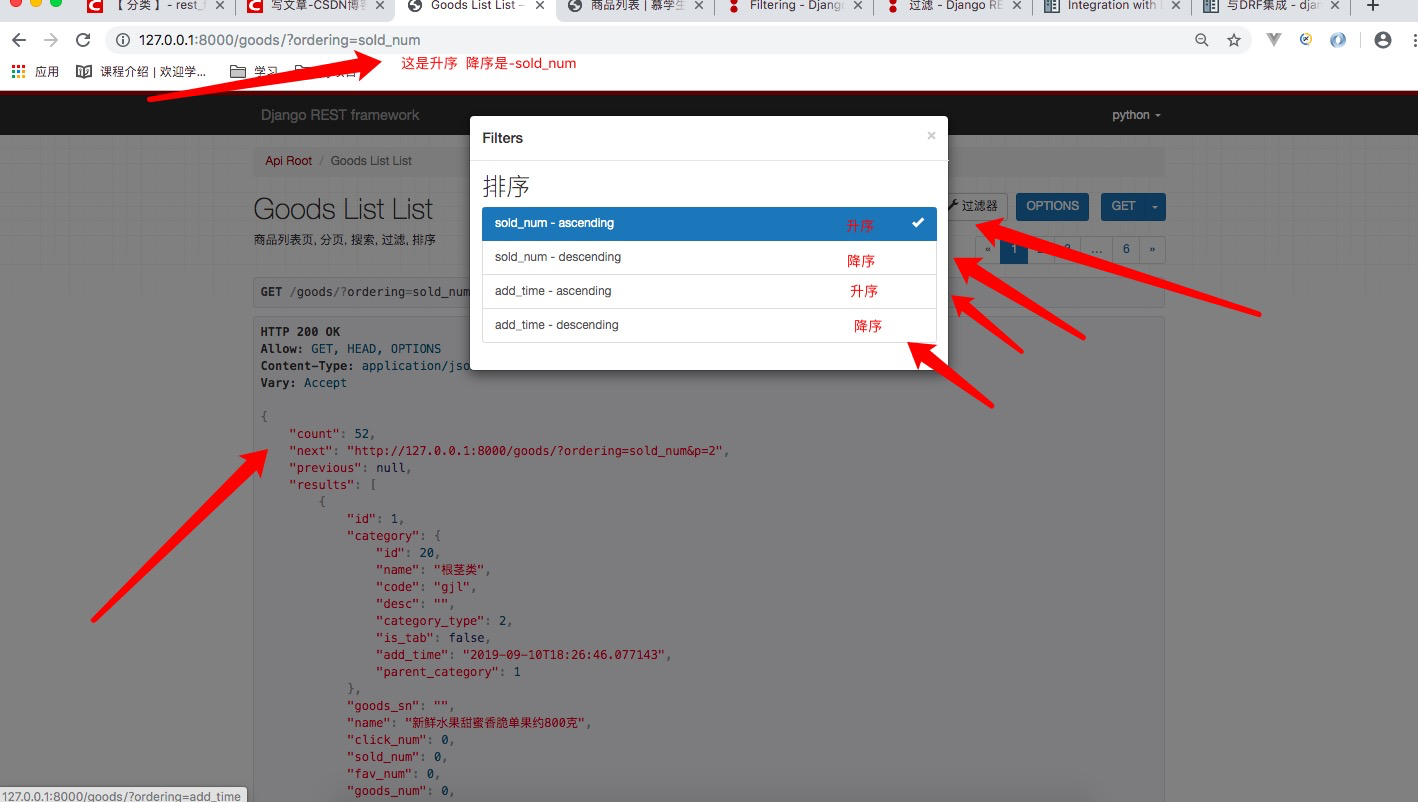The image size is (1418, 802).
Task: Expand the GET format dropdown caret
Action: point(1155,207)
